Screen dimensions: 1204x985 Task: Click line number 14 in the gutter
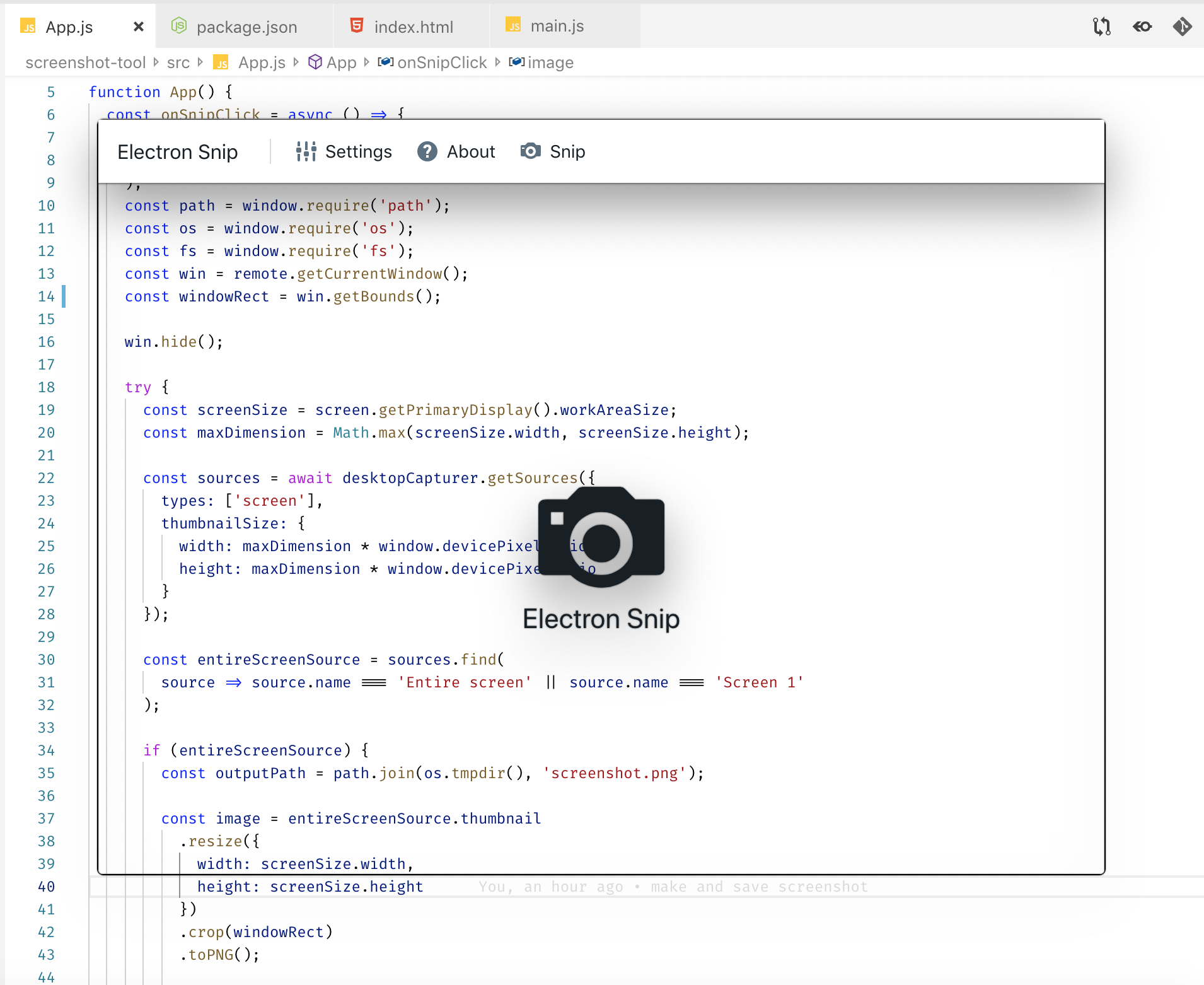[x=46, y=296]
